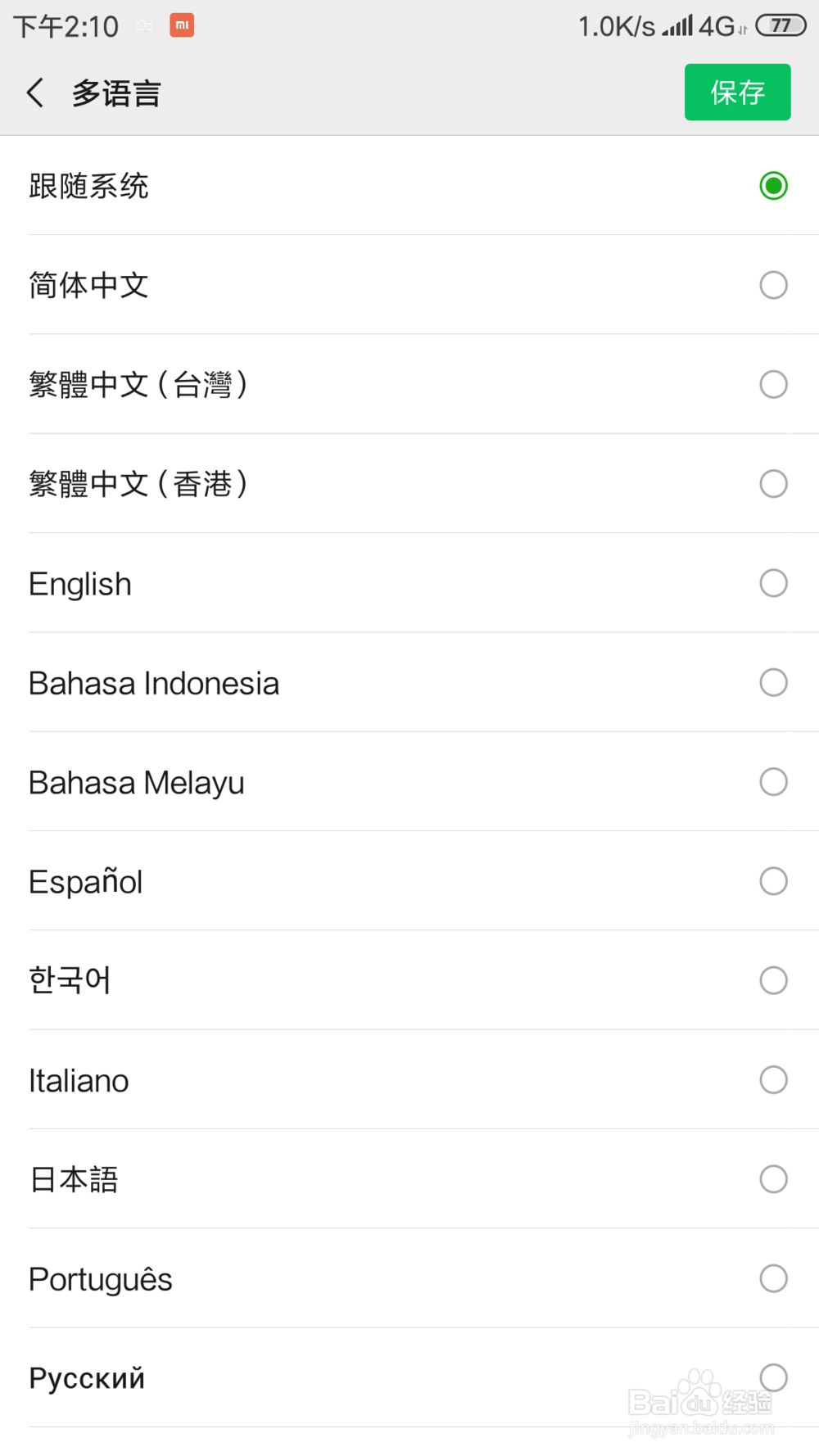Viewport: 819px width, 1456px height.
Task: Select the Español radio button
Action: click(773, 881)
